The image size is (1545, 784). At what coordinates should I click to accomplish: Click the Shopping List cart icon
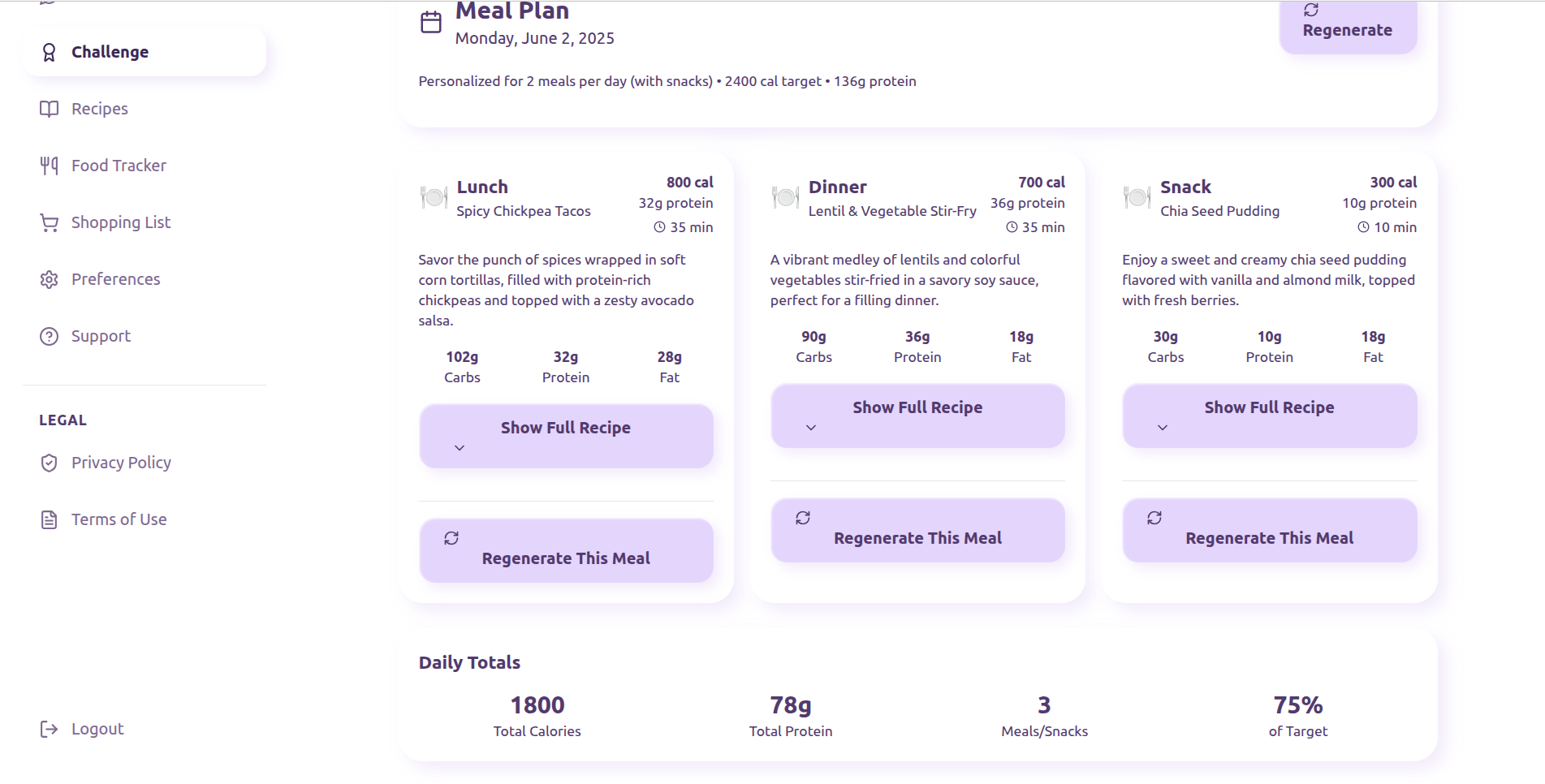pyautogui.click(x=49, y=222)
